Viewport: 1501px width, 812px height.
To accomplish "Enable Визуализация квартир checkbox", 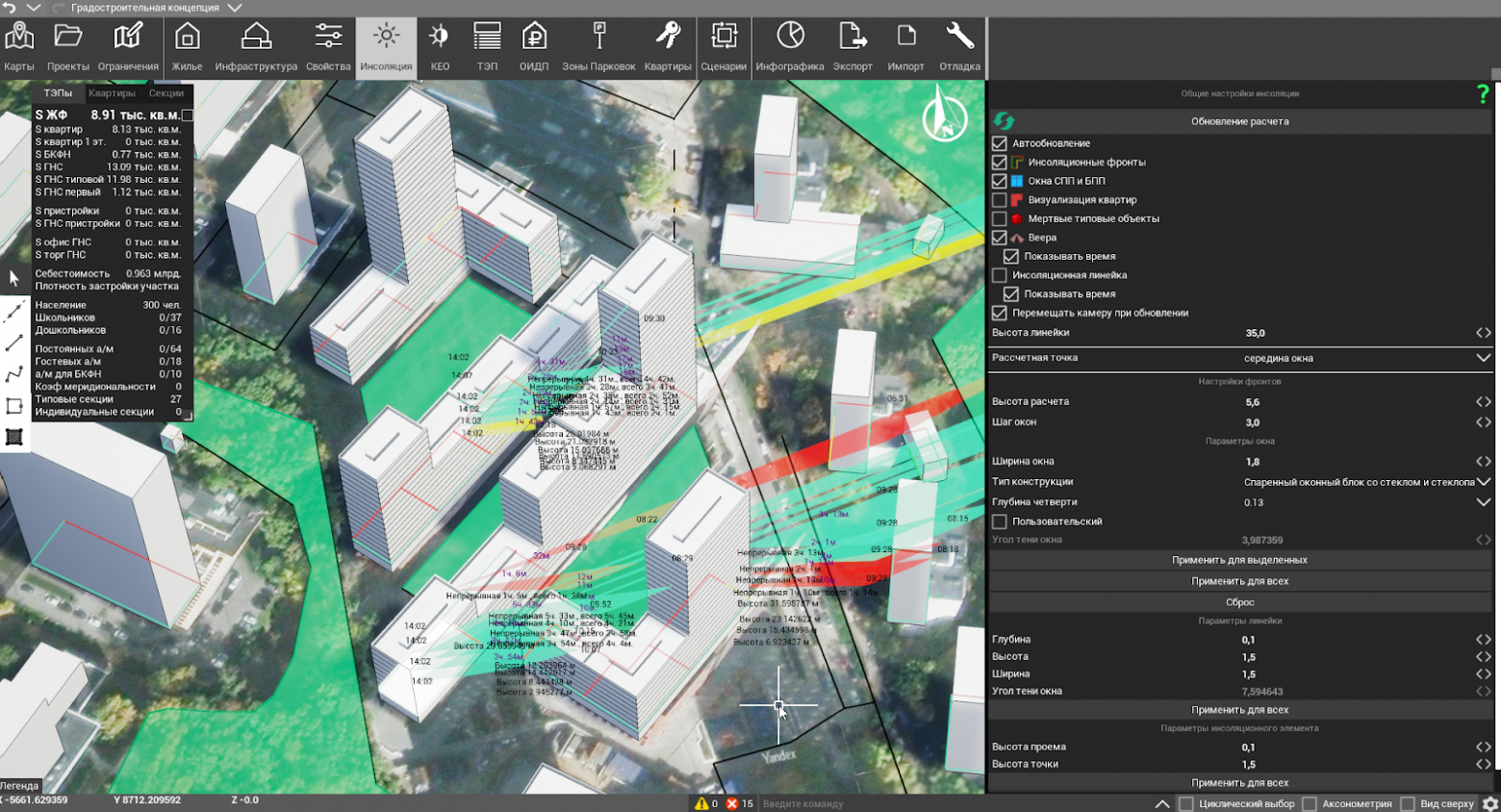I will tap(1000, 200).
